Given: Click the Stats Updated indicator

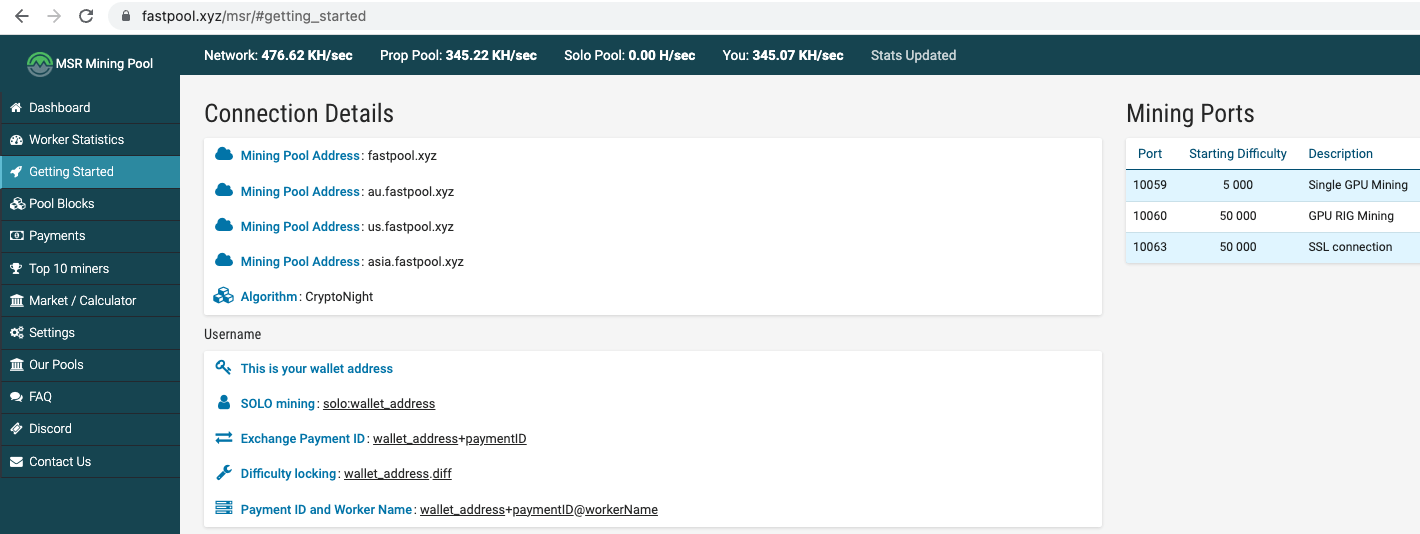Looking at the screenshot, I should click(x=913, y=55).
